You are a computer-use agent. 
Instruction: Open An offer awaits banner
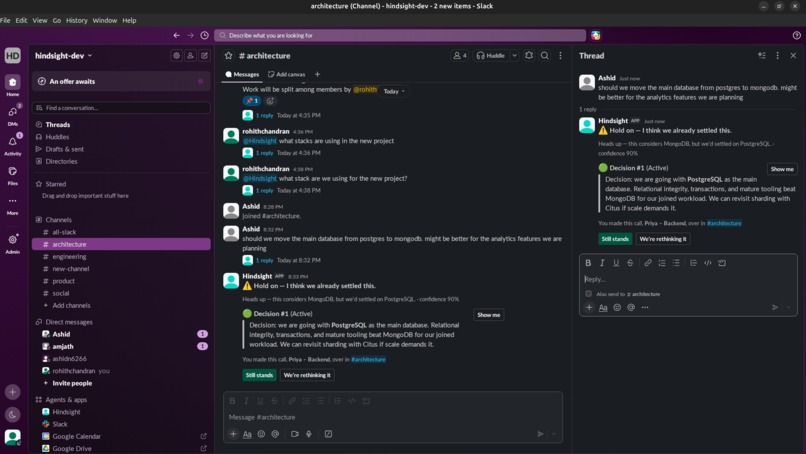pyautogui.click(x=121, y=81)
